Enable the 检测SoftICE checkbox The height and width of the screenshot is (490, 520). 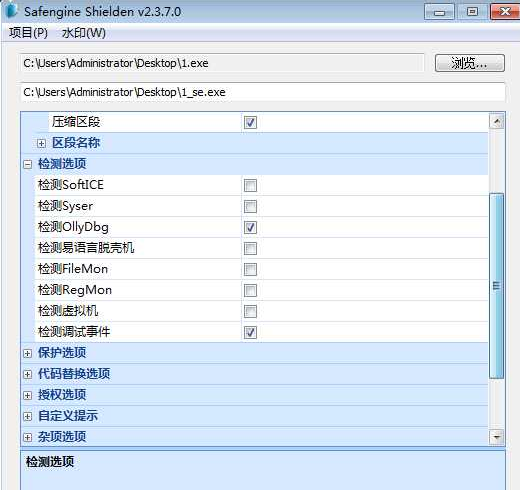pos(250,185)
